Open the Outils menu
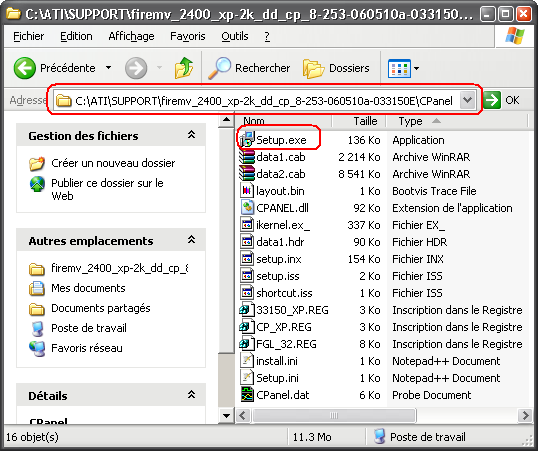This screenshot has width=538, height=451. tap(235, 36)
